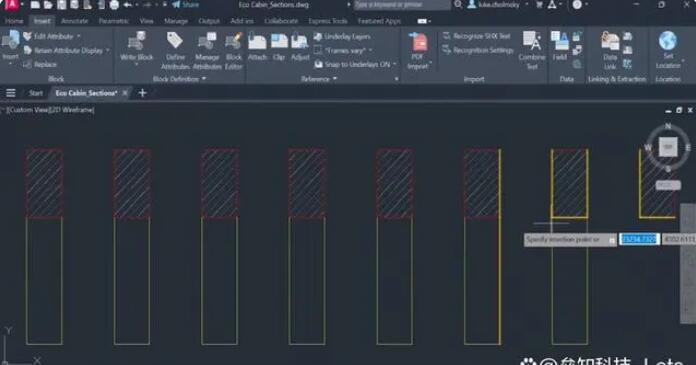This screenshot has width=696, height=365.
Task: Open the Define Attributes tool
Action: point(175,41)
